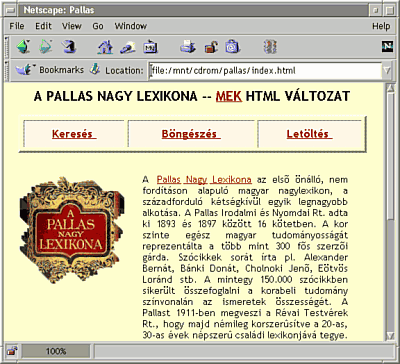Open the File menu
The height and width of the screenshot is (364, 400).
pyautogui.click(x=17, y=26)
